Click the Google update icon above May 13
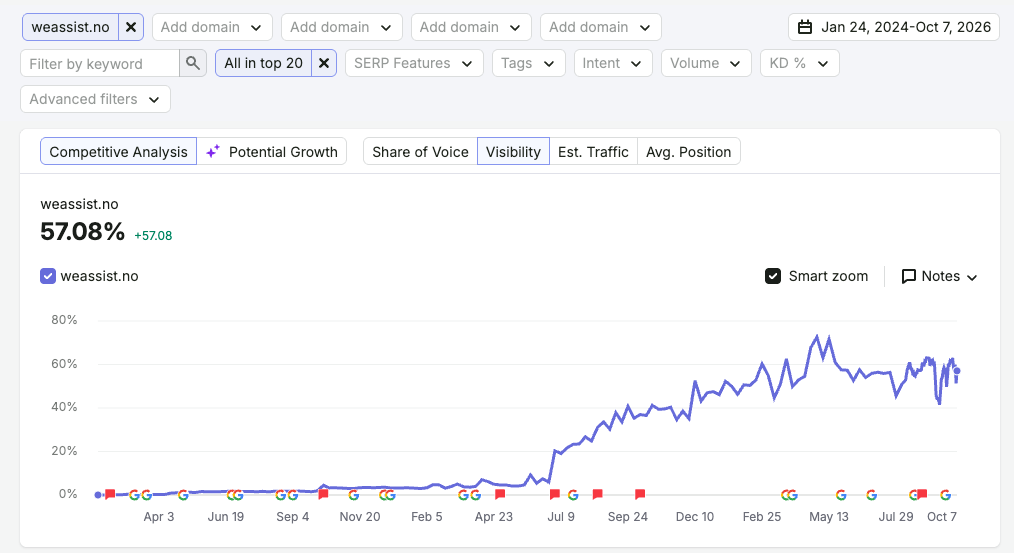The height and width of the screenshot is (553, 1014). tap(841, 495)
